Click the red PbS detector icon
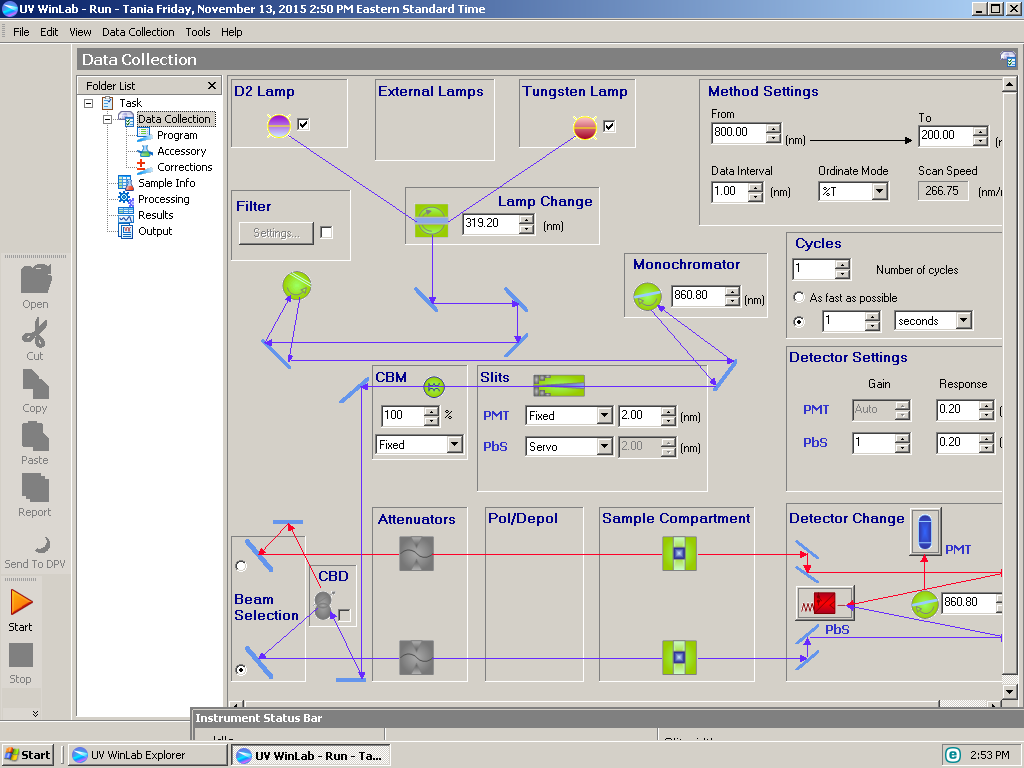 tap(825, 603)
